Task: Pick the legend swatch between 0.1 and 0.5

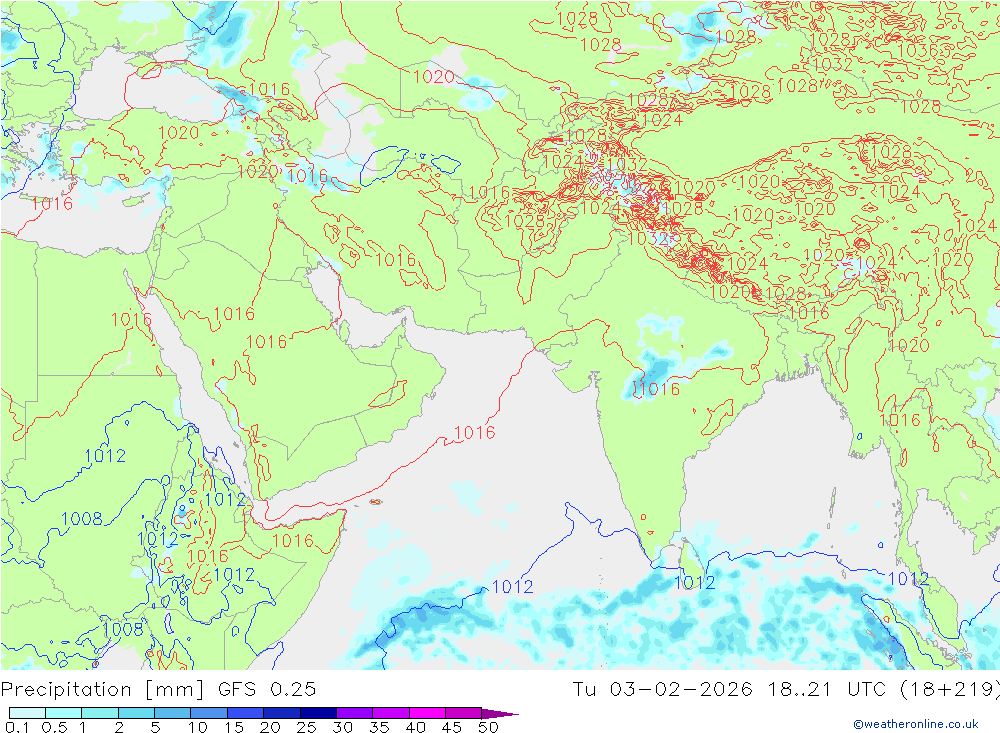Action: click(x=27, y=713)
